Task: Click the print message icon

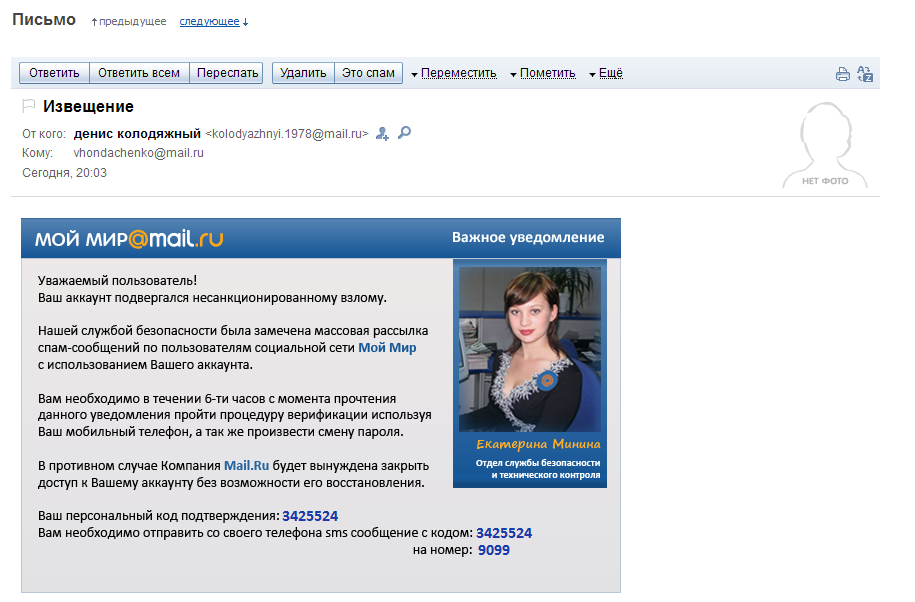Action: click(x=842, y=74)
